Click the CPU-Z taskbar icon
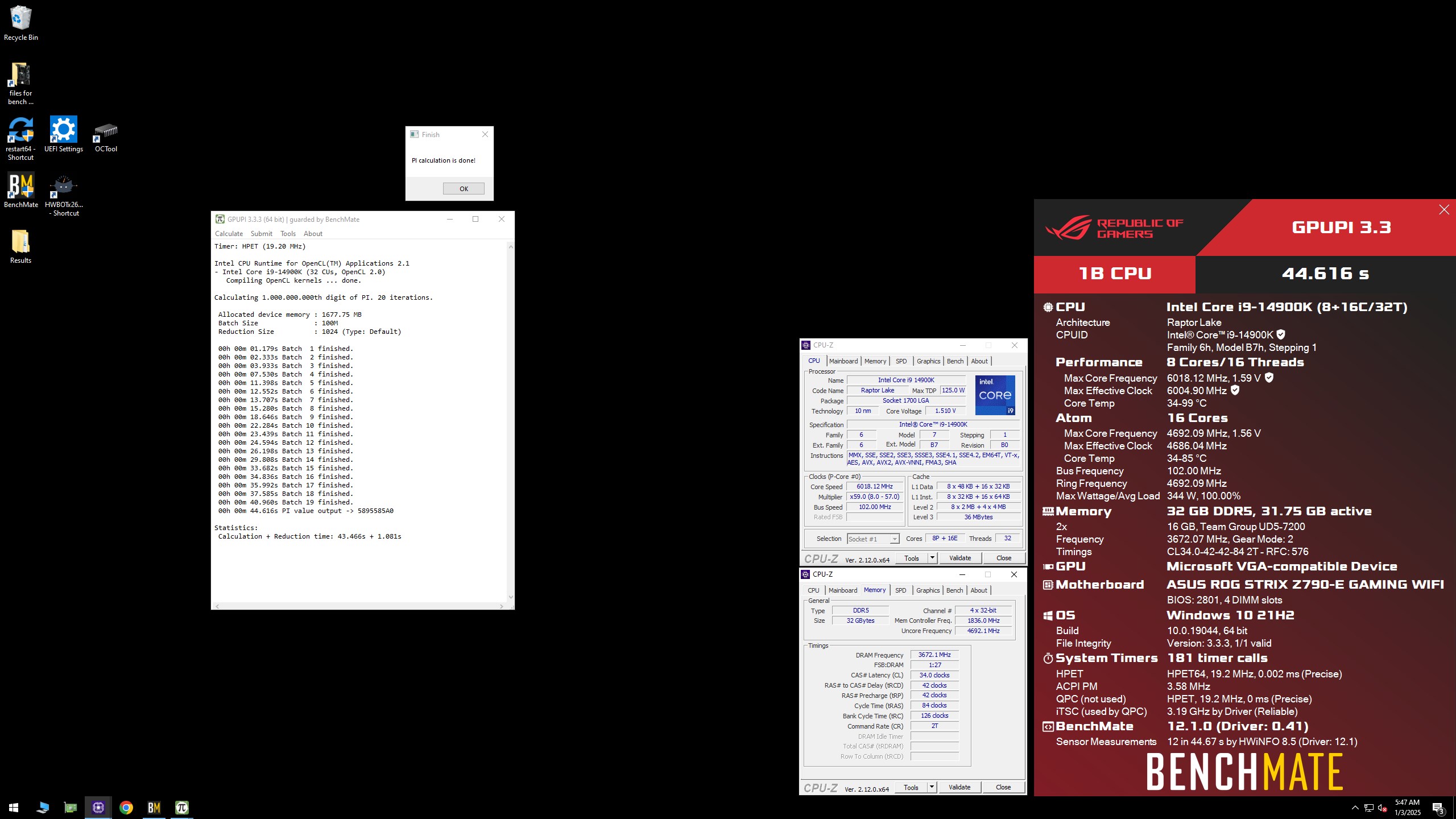This screenshot has height=819, width=1456. click(98, 808)
